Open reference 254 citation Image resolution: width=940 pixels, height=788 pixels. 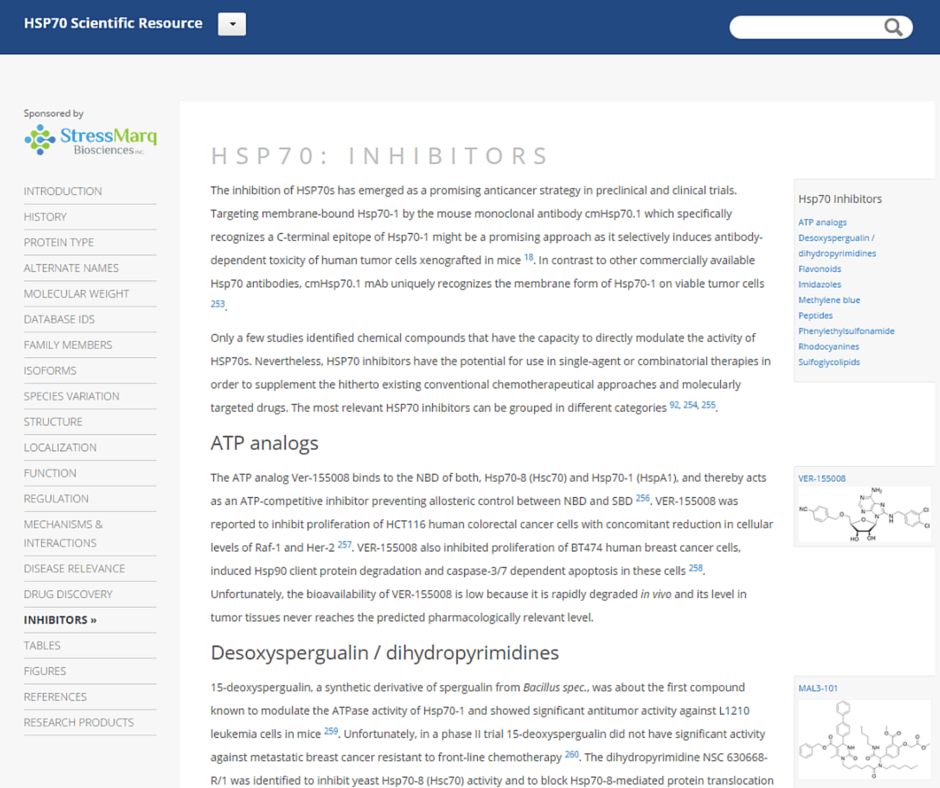pos(690,405)
